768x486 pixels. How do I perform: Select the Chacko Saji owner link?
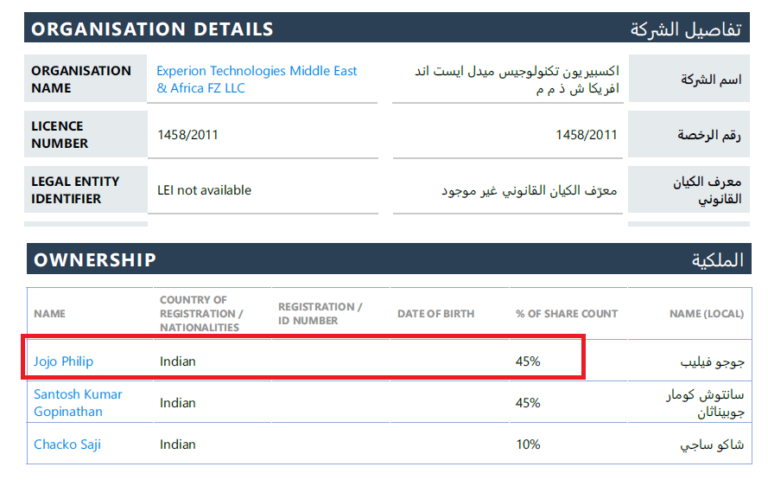[67, 444]
